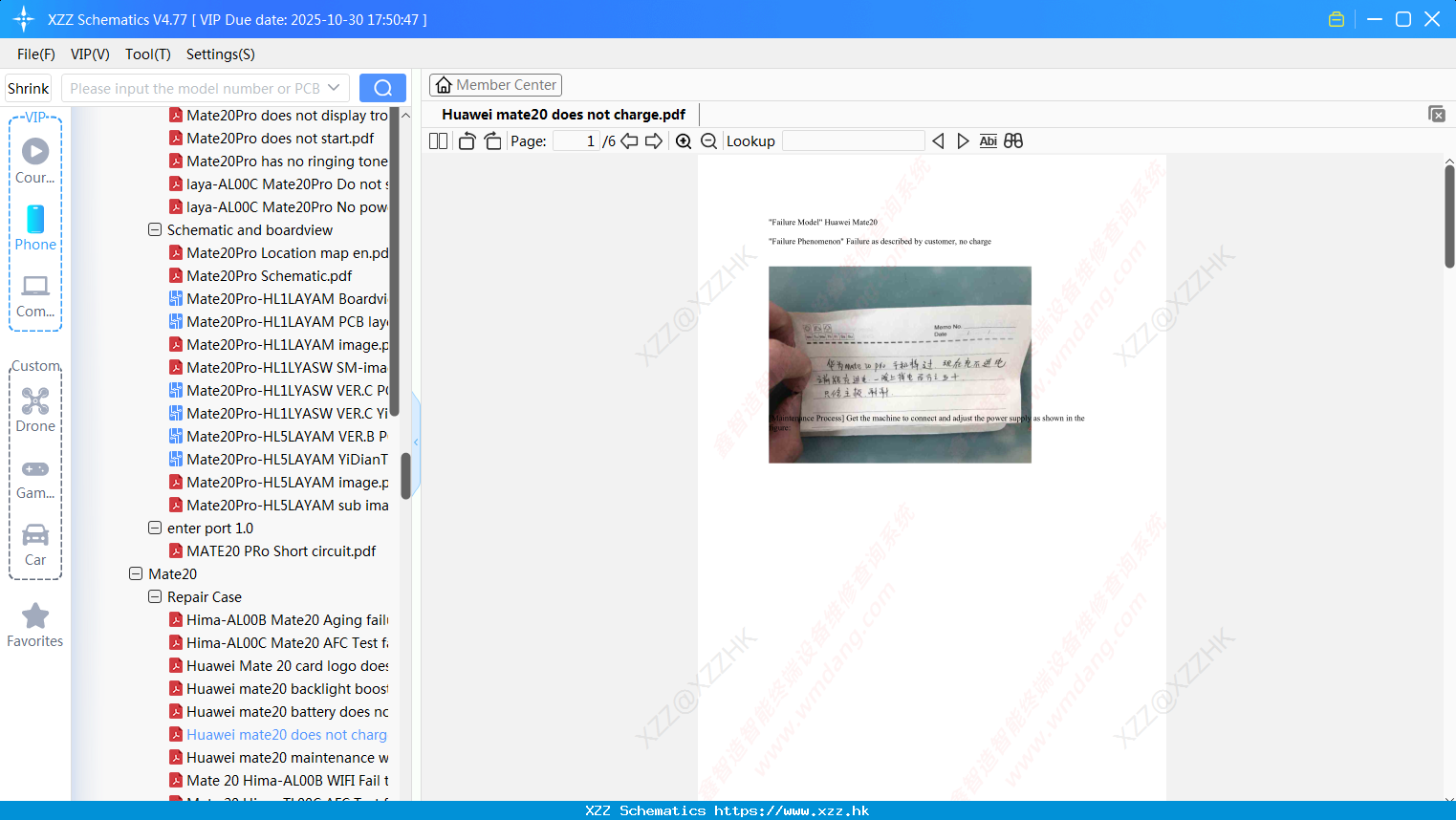Zoom in on the PDF
The width and height of the screenshot is (1456, 820).
684,141
